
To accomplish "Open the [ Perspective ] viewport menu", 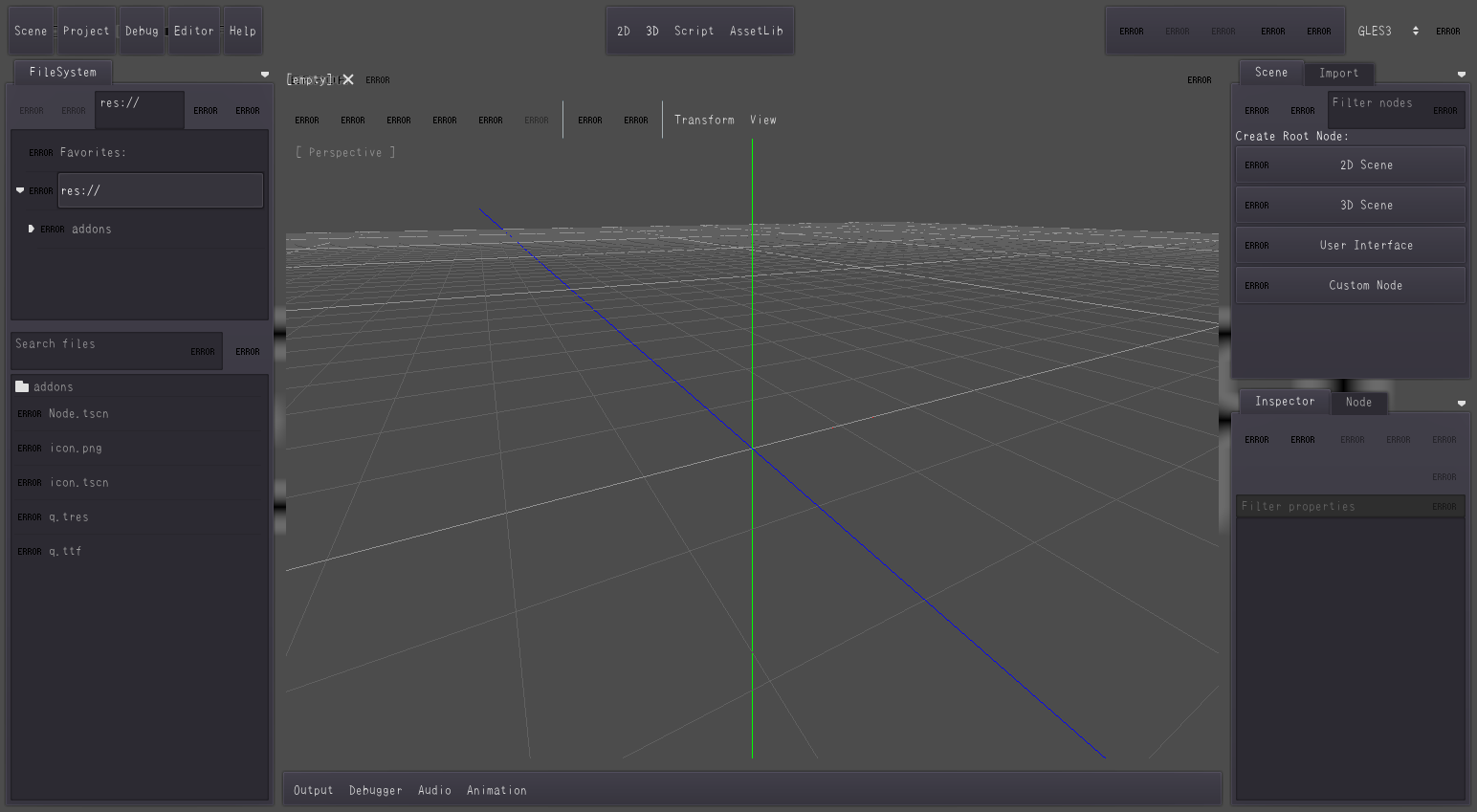I will coord(345,152).
